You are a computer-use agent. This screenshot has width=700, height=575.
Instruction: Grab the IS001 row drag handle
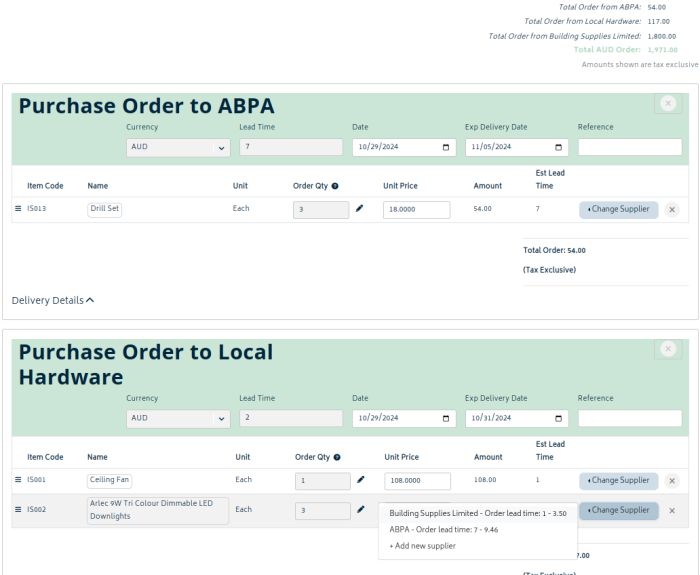click(18, 479)
